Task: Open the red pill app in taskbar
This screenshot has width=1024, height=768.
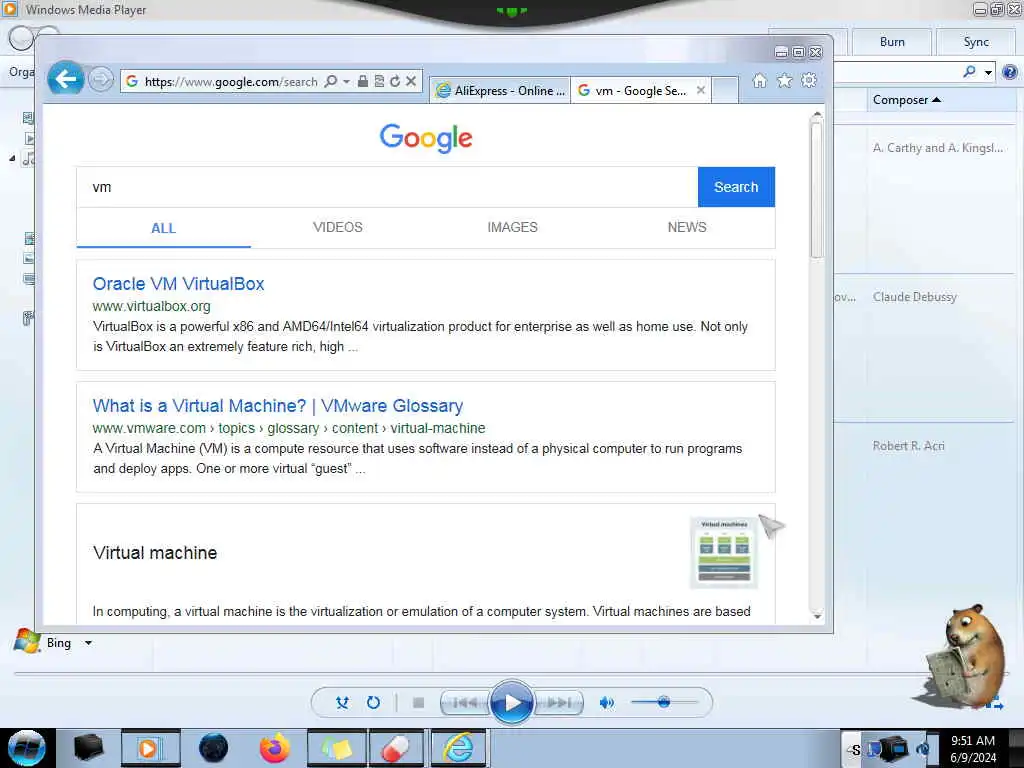Action: click(396, 748)
